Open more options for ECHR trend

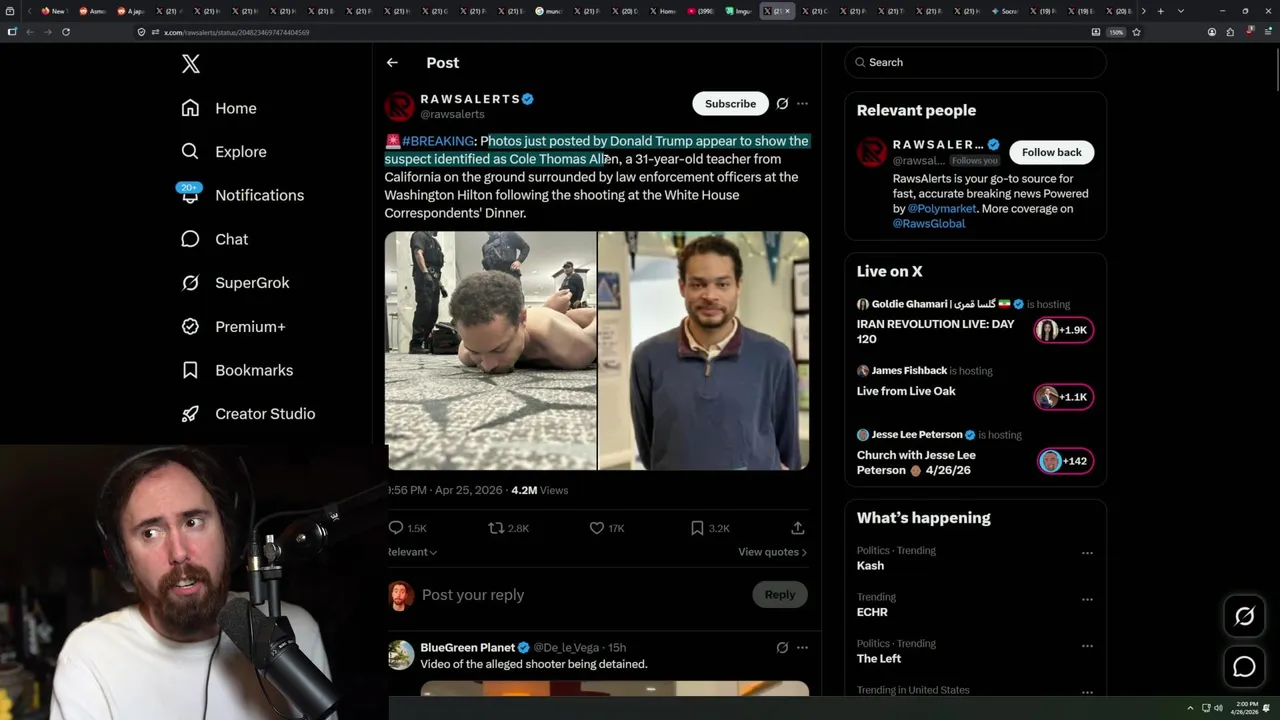coord(1087,600)
